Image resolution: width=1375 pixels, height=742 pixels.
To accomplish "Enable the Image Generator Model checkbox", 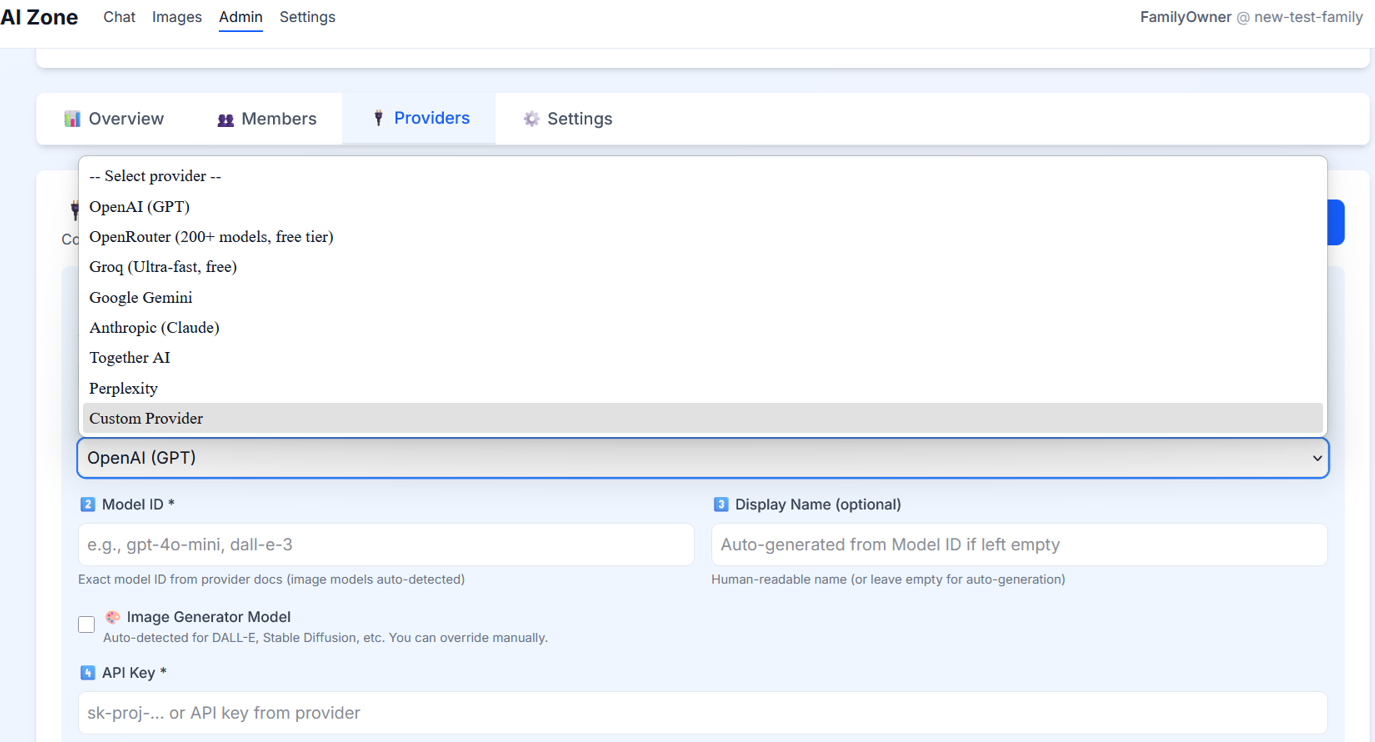I will tap(87, 625).
